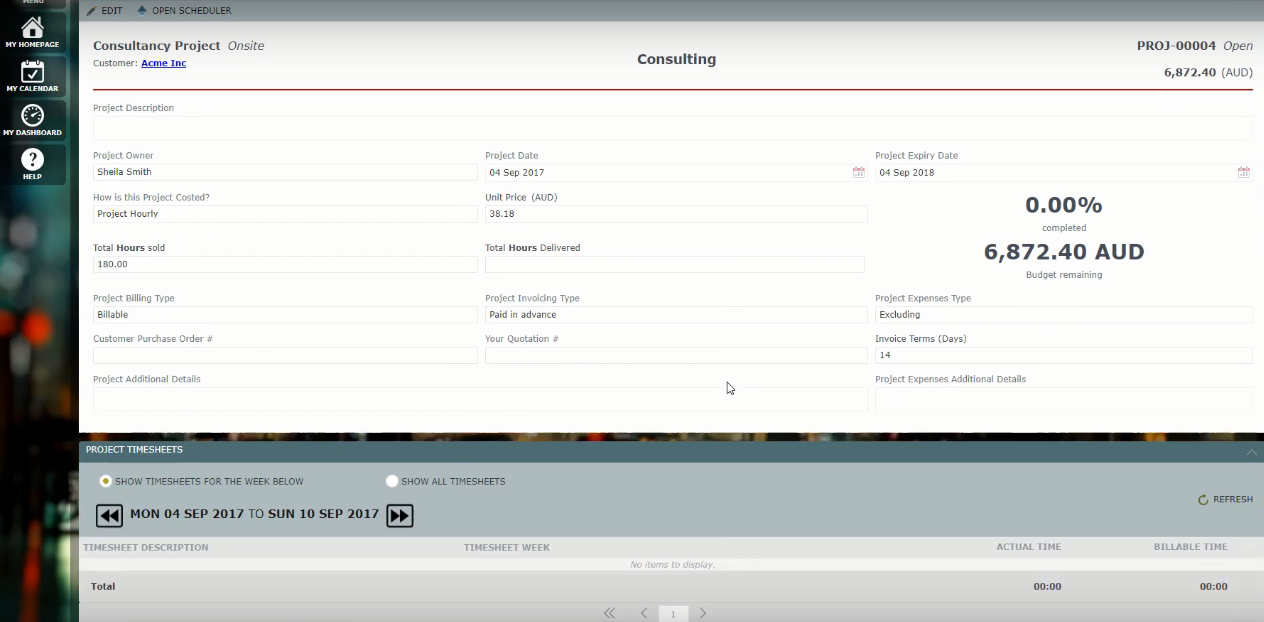
Task: Click the Invoice Terms (Days) field 14
Action: [x=1063, y=355]
